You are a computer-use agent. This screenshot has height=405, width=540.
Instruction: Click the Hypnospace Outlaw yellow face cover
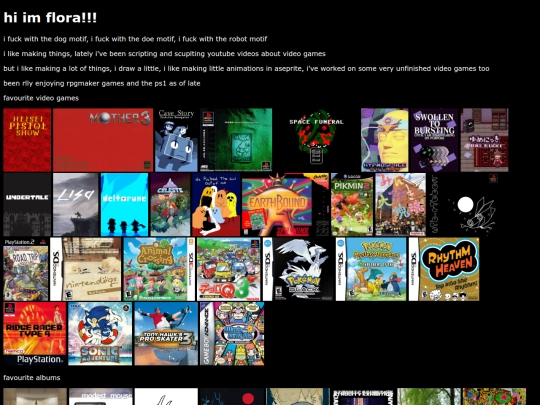click(x=385, y=140)
